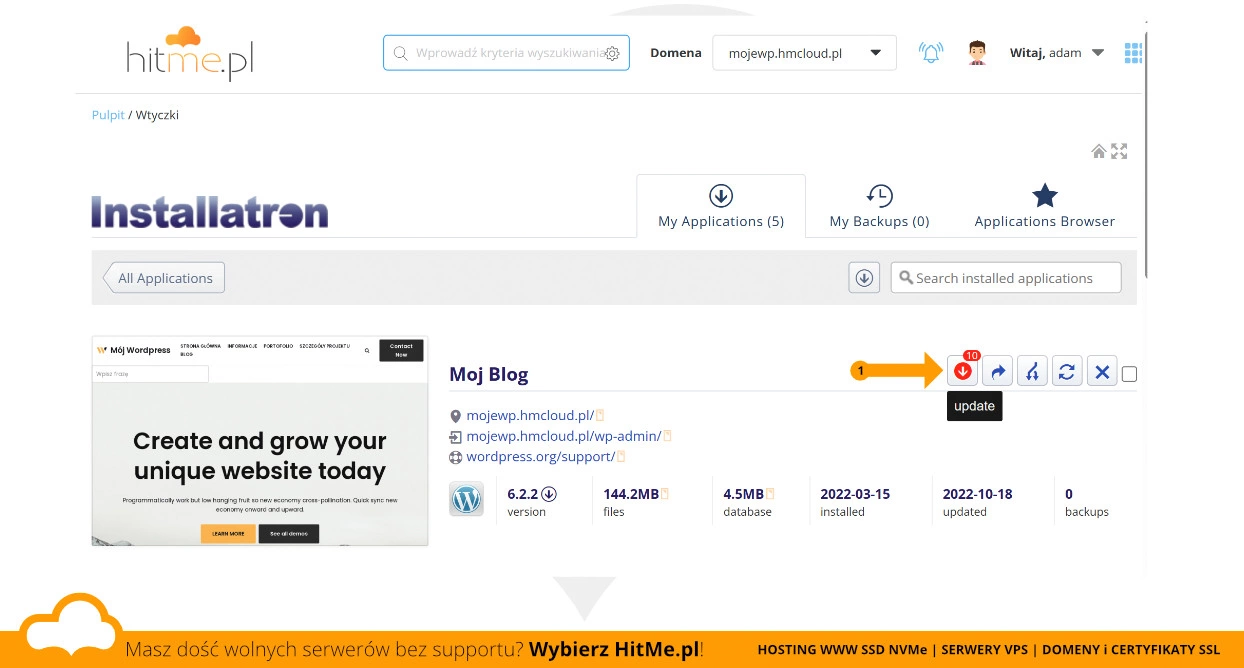Click the import download icon beside search

coord(864,278)
